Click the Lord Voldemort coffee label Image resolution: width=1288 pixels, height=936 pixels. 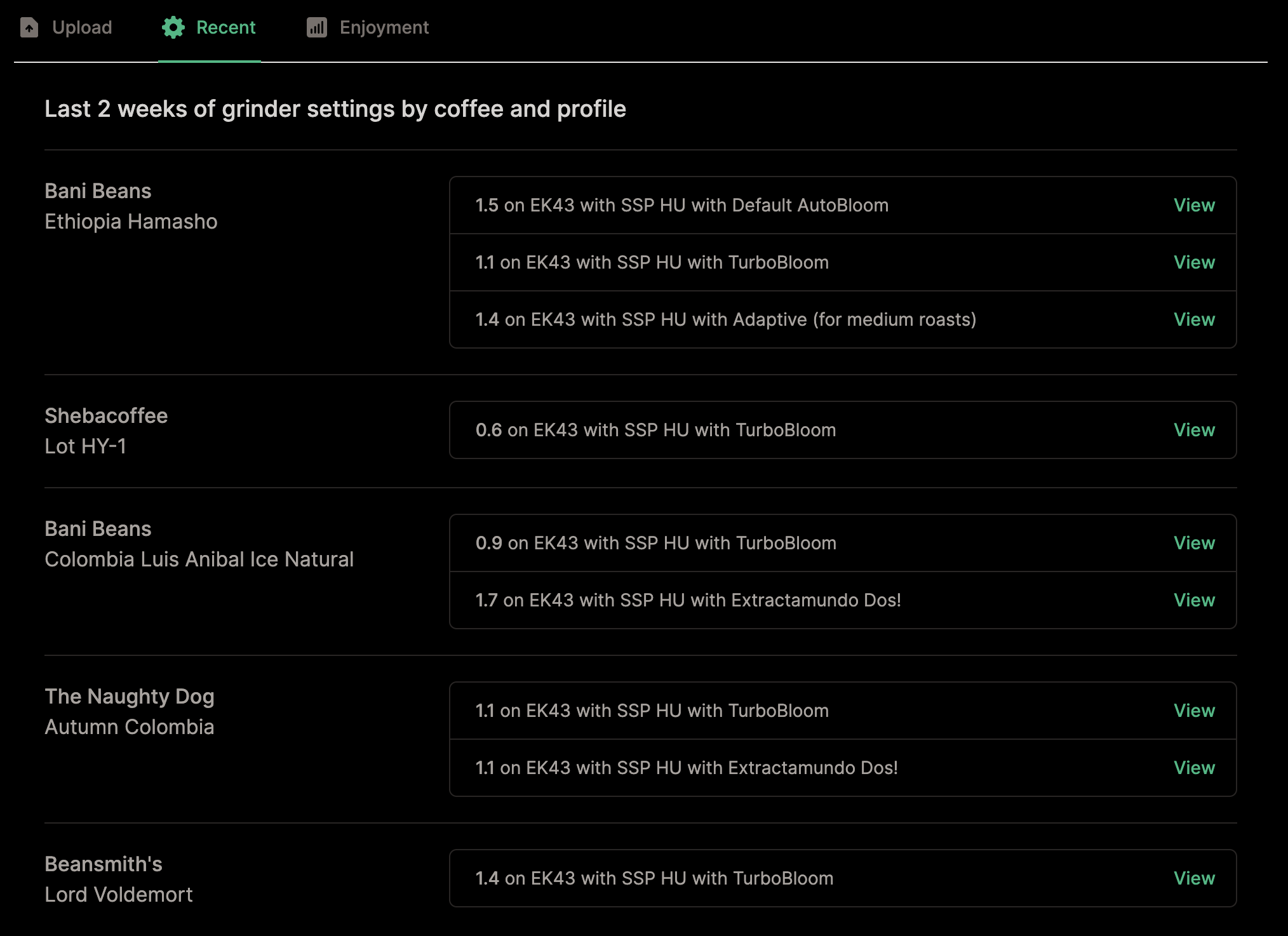coord(119,895)
